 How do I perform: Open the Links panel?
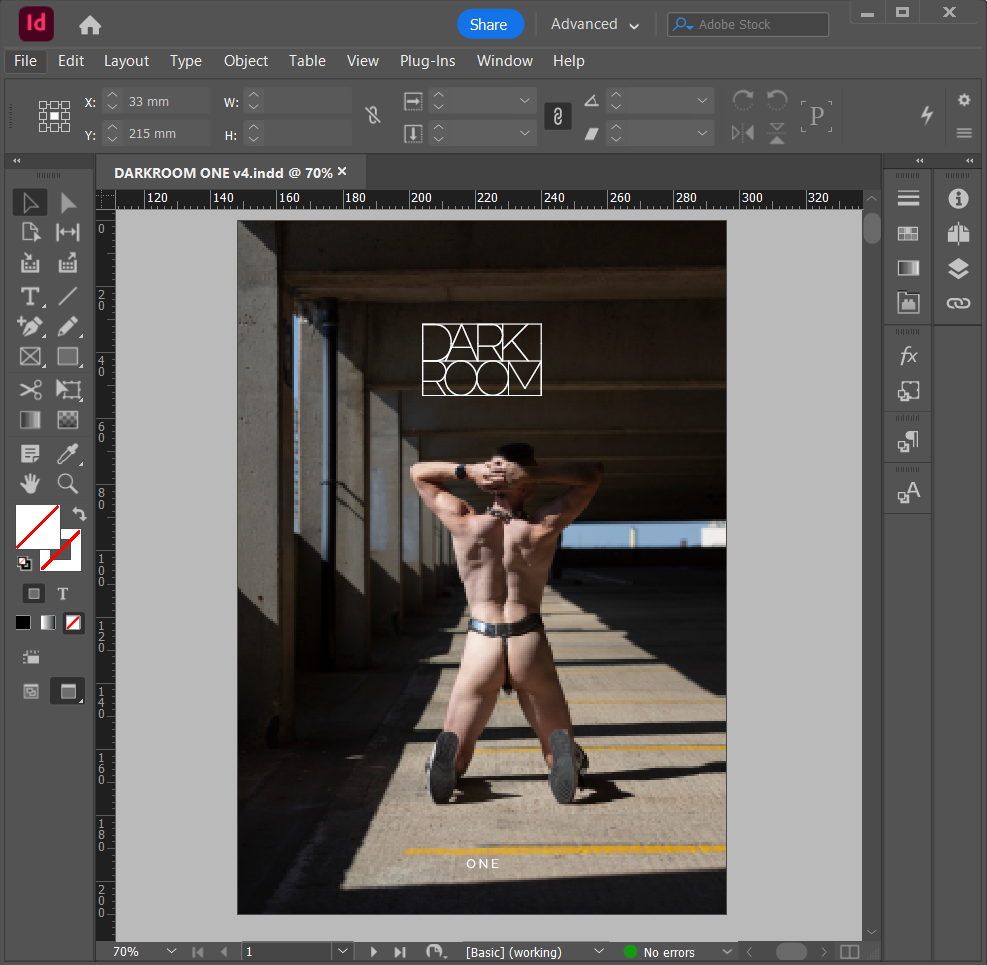pyautogui.click(x=958, y=303)
